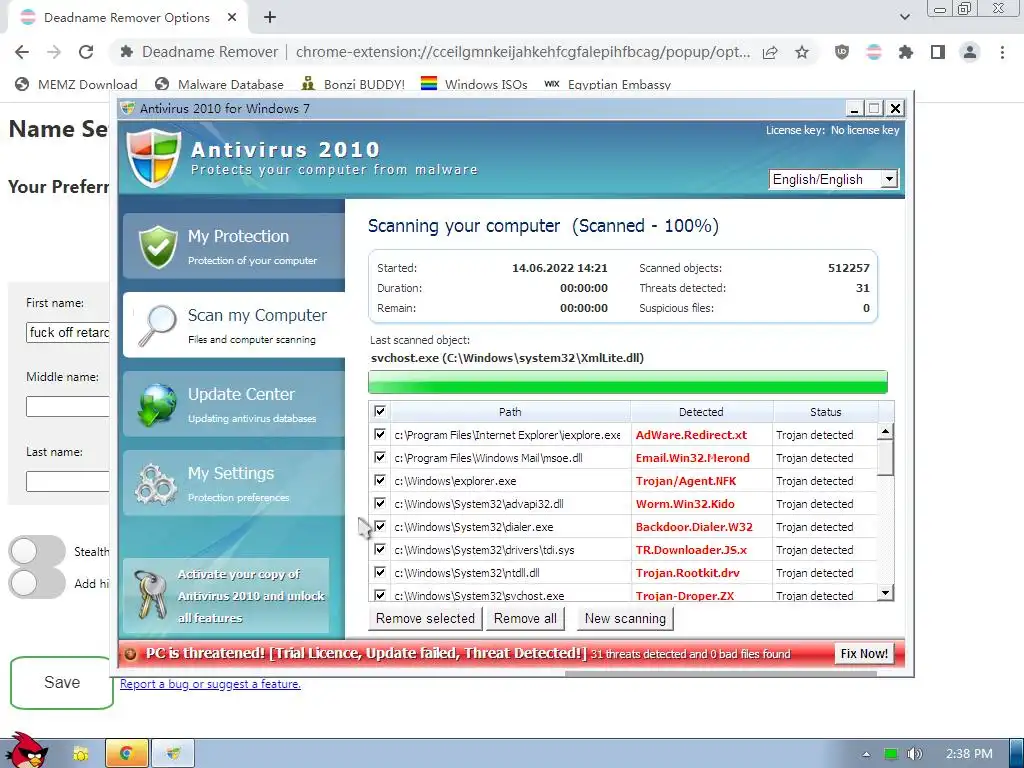This screenshot has width=1024, height=768.
Task: Open Update Center globe icon
Action: coord(157,404)
